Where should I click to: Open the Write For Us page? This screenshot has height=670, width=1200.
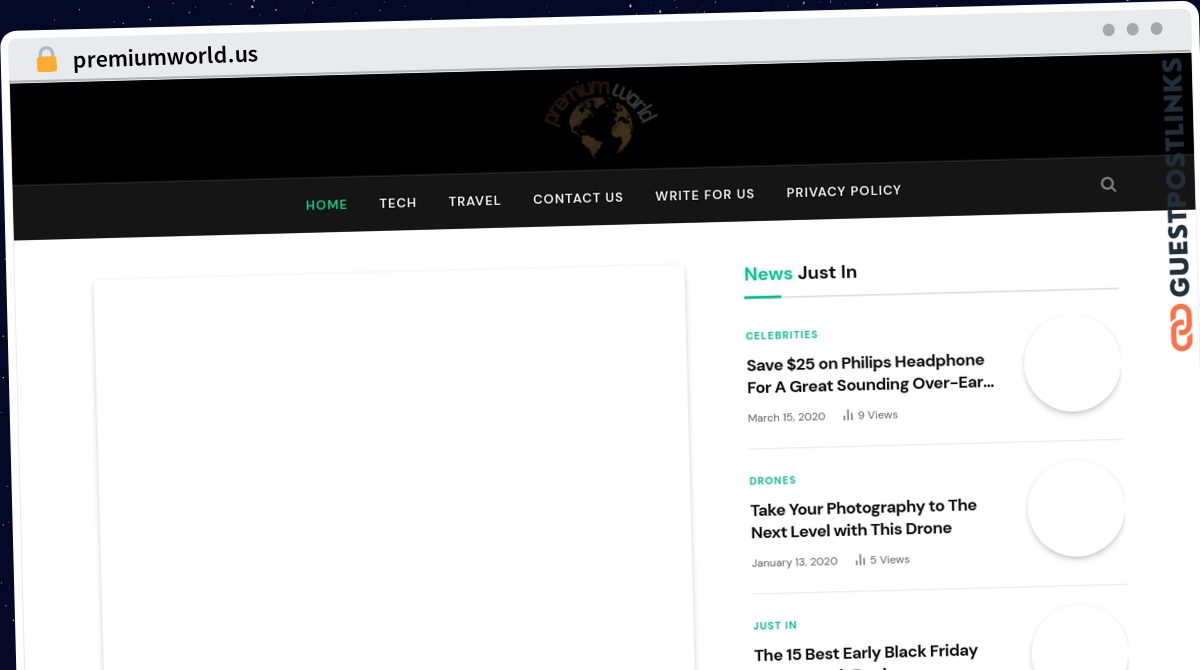pyautogui.click(x=705, y=194)
